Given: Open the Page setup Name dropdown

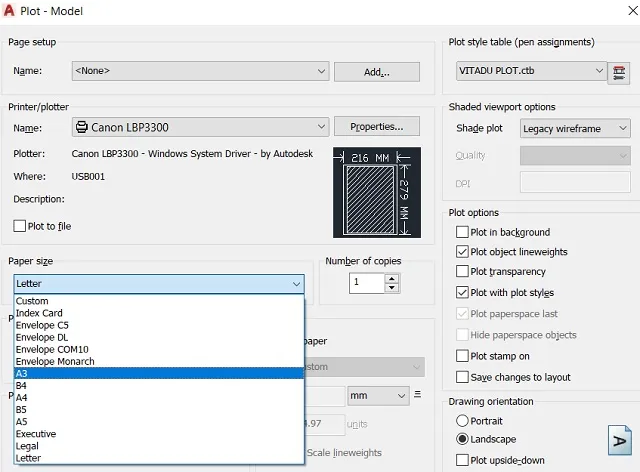Looking at the screenshot, I should click(x=200, y=71).
